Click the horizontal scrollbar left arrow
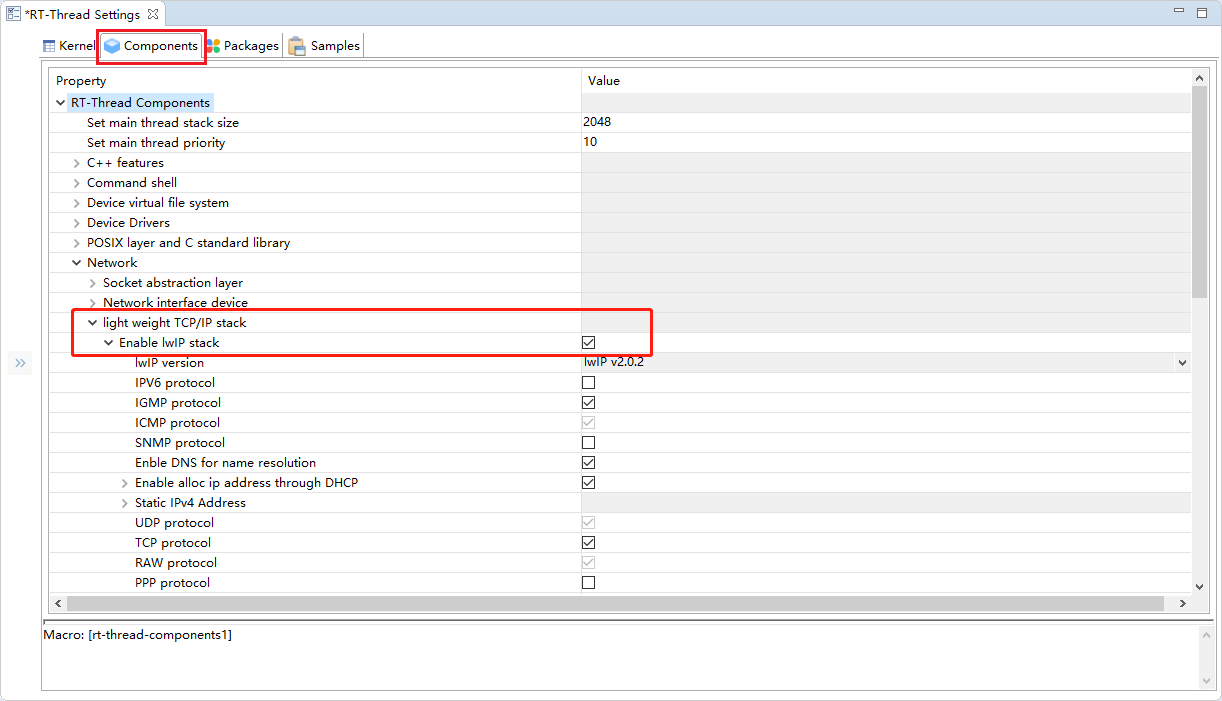 tap(58, 604)
